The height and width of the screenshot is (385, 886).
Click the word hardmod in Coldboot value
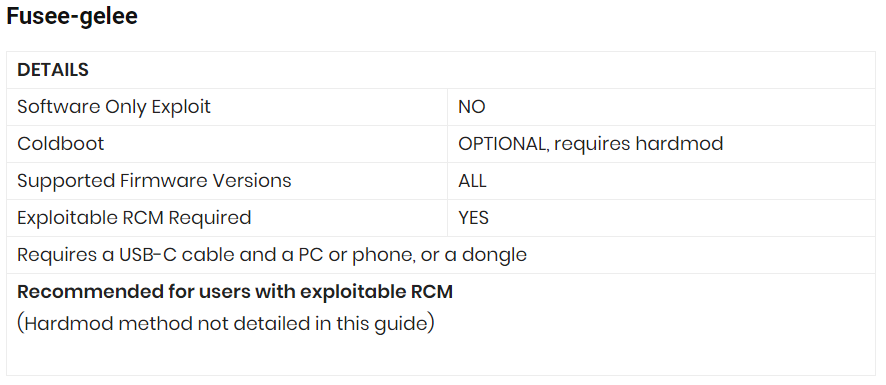tap(679, 144)
